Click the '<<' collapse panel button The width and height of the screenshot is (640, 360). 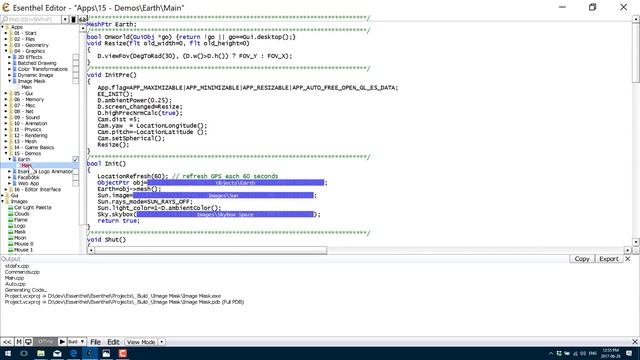(7, 342)
